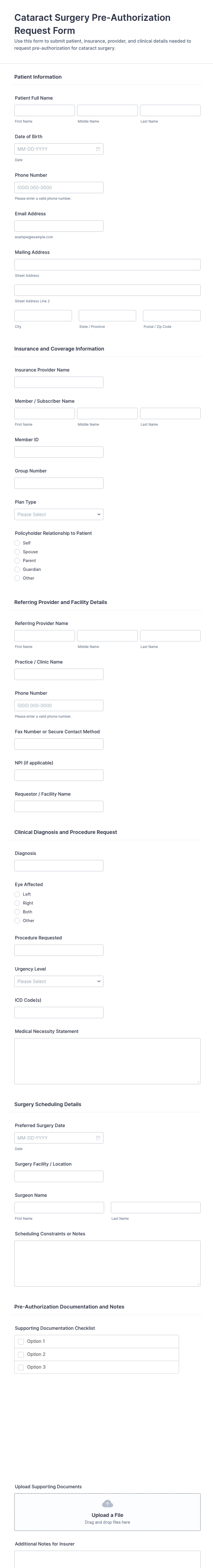This screenshot has height=1568, width=213.
Task: Open the Plan Type dropdown
Action: click(59, 514)
